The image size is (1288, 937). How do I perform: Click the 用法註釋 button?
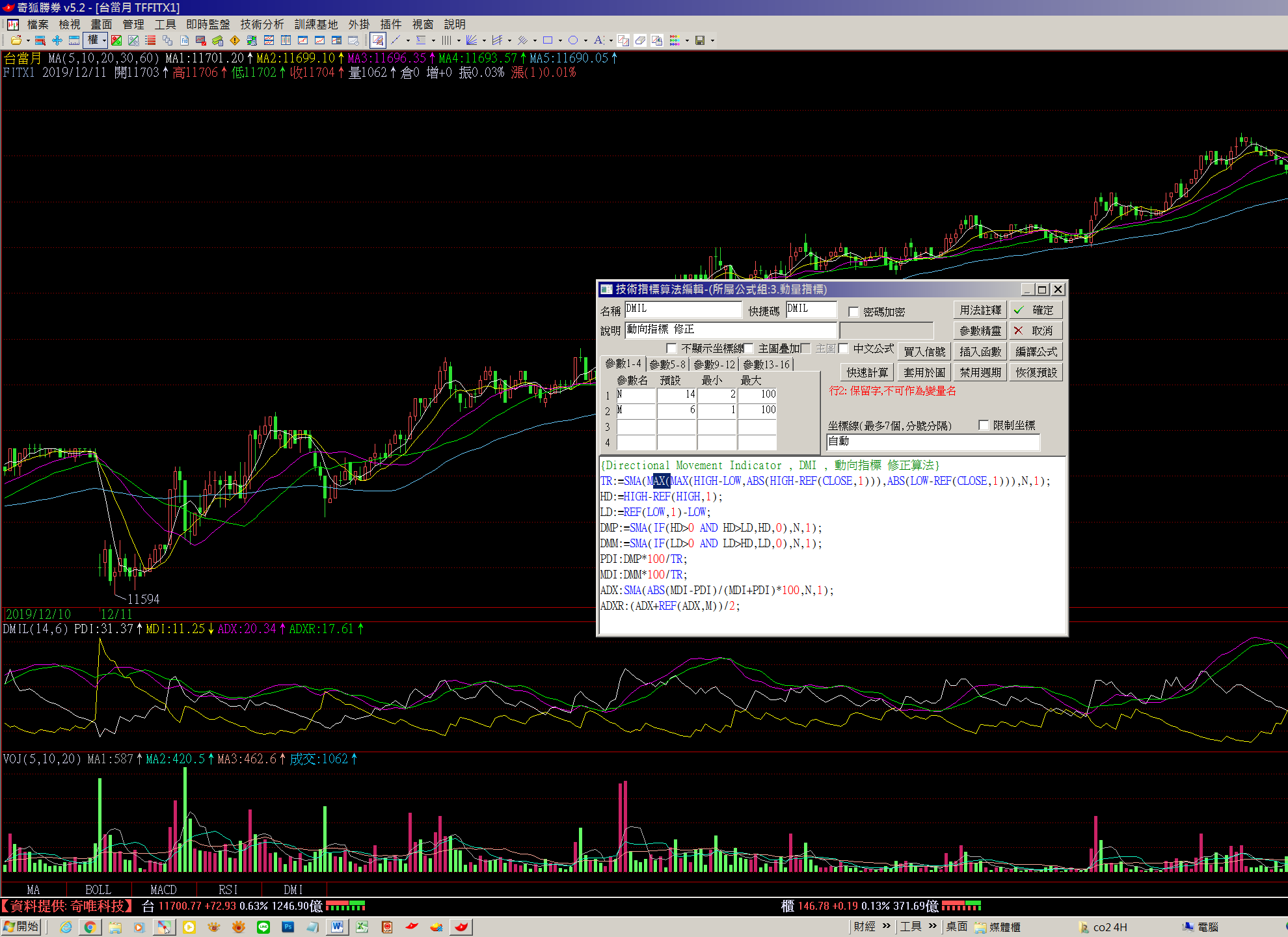tap(980, 310)
